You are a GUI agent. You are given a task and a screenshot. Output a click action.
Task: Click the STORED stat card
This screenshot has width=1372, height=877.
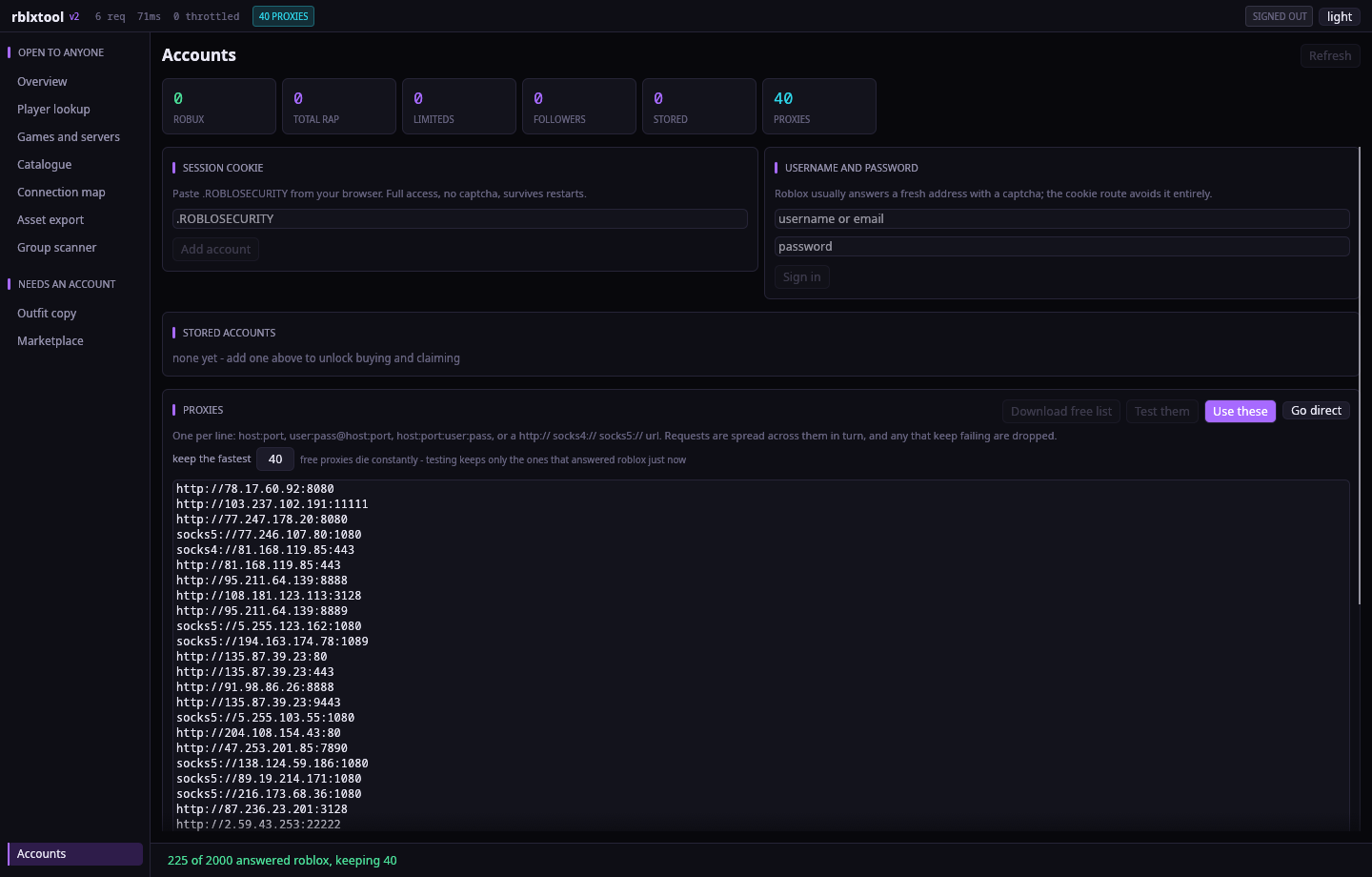coord(699,107)
